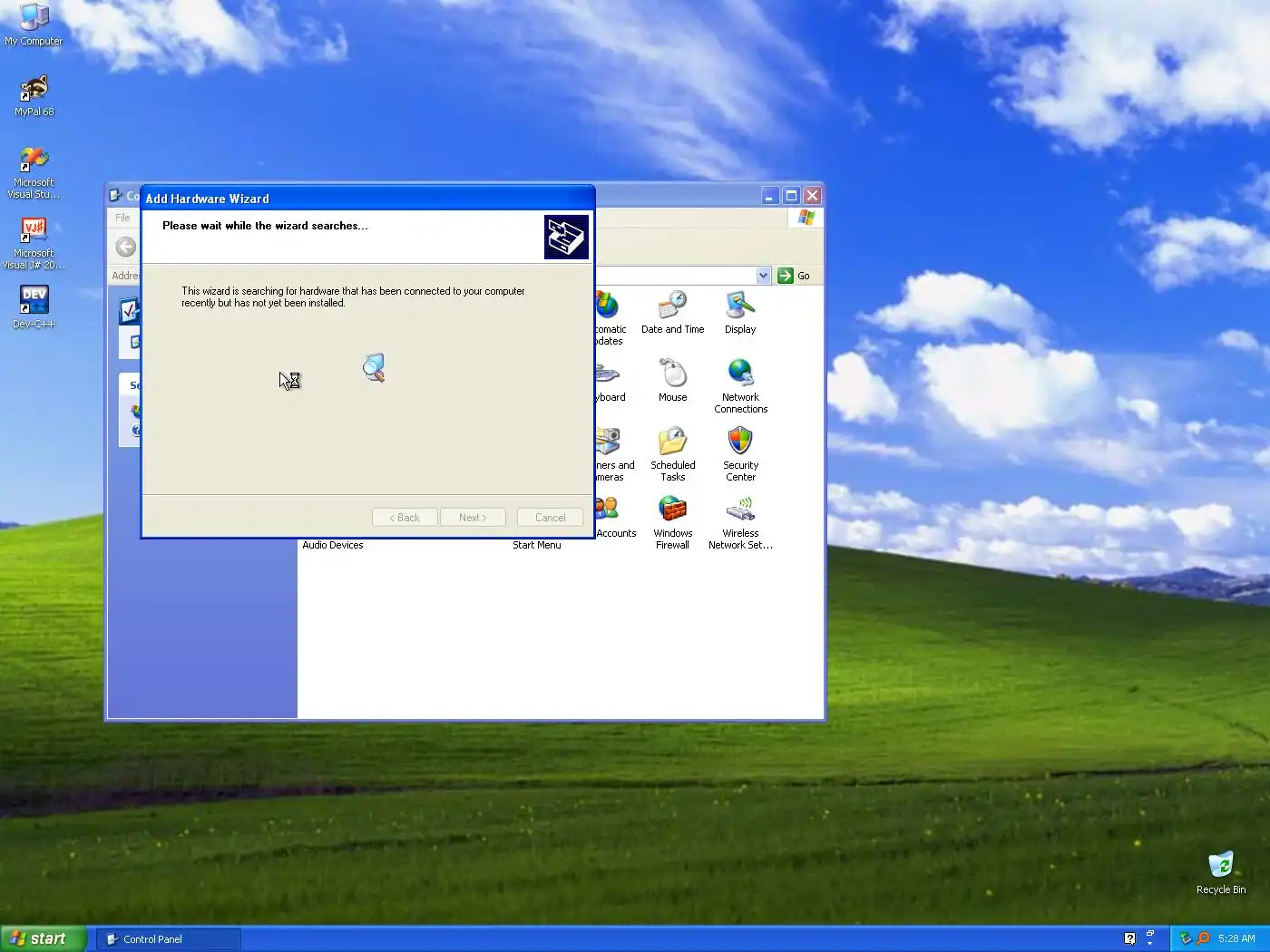Click the Control Panel title bar icon

[115, 195]
